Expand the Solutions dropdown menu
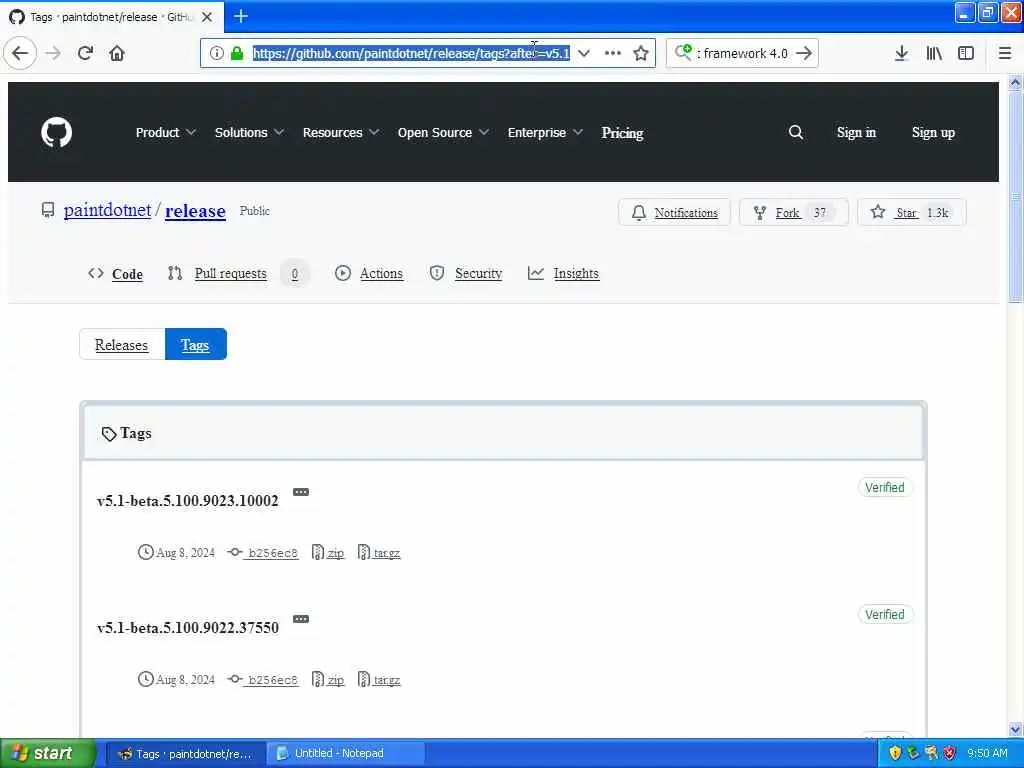 pos(249,133)
